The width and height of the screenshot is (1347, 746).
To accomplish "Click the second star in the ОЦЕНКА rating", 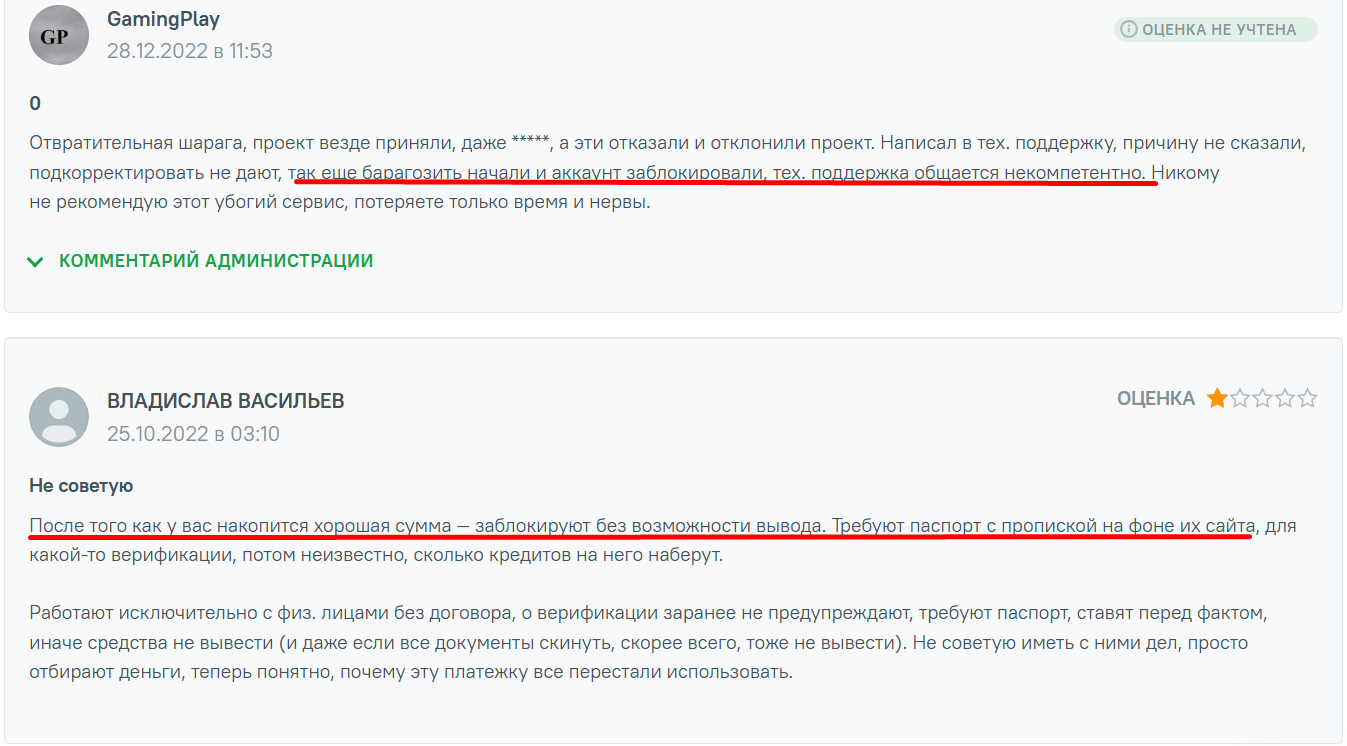I will [1241, 397].
